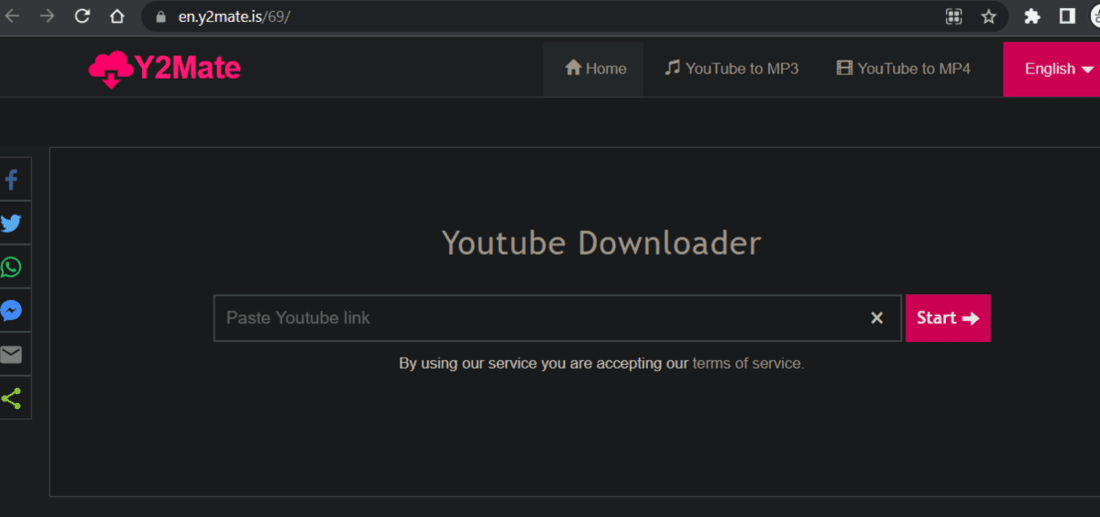Go forward with the browser forward arrow
The height and width of the screenshot is (517, 1100).
point(47,17)
